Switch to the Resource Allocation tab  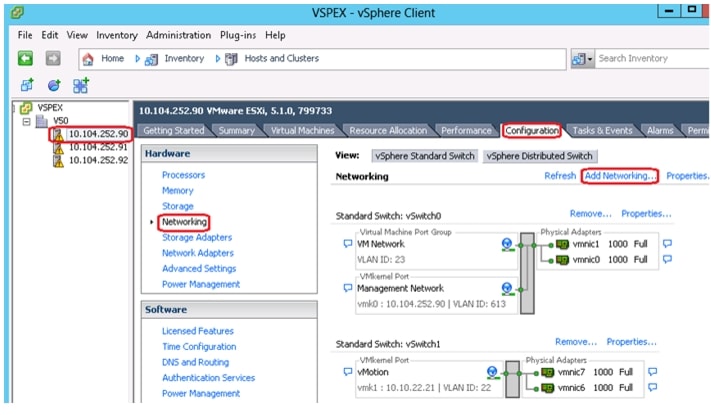388,131
